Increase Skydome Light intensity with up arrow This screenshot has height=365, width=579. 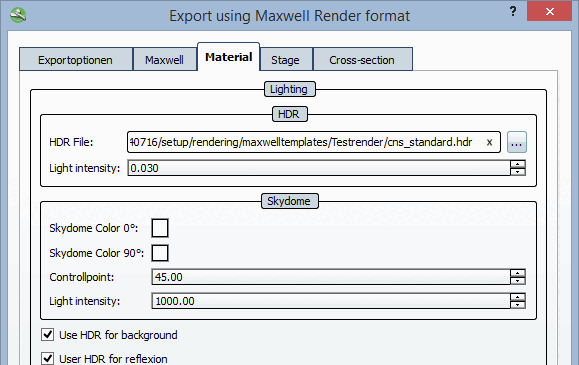click(x=518, y=297)
